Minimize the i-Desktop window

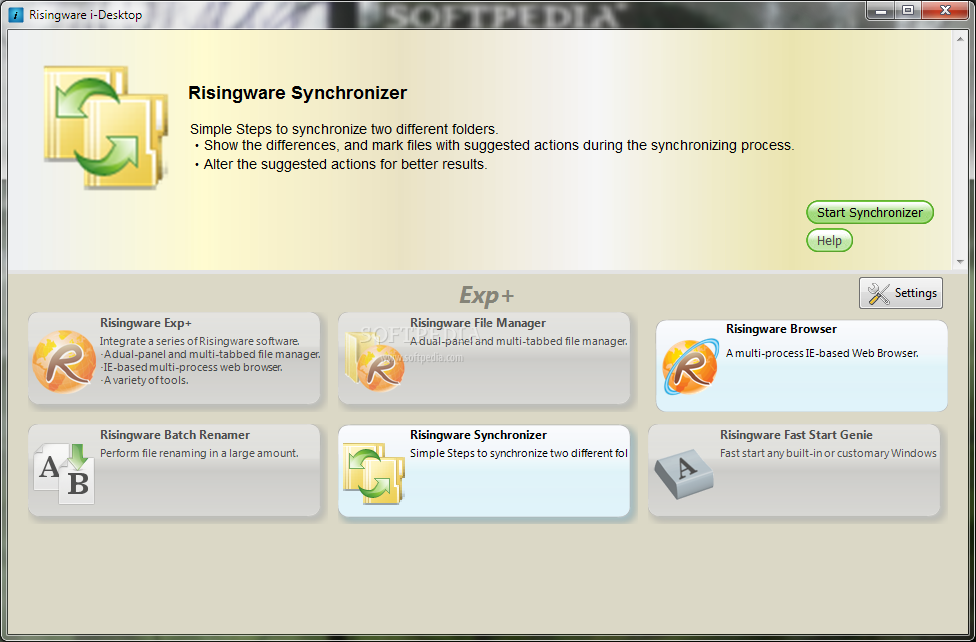(x=880, y=11)
